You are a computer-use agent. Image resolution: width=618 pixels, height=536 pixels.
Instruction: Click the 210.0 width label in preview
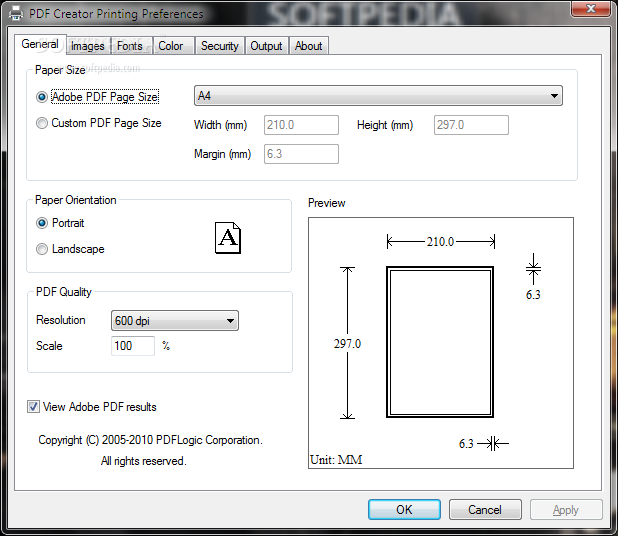coord(440,242)
